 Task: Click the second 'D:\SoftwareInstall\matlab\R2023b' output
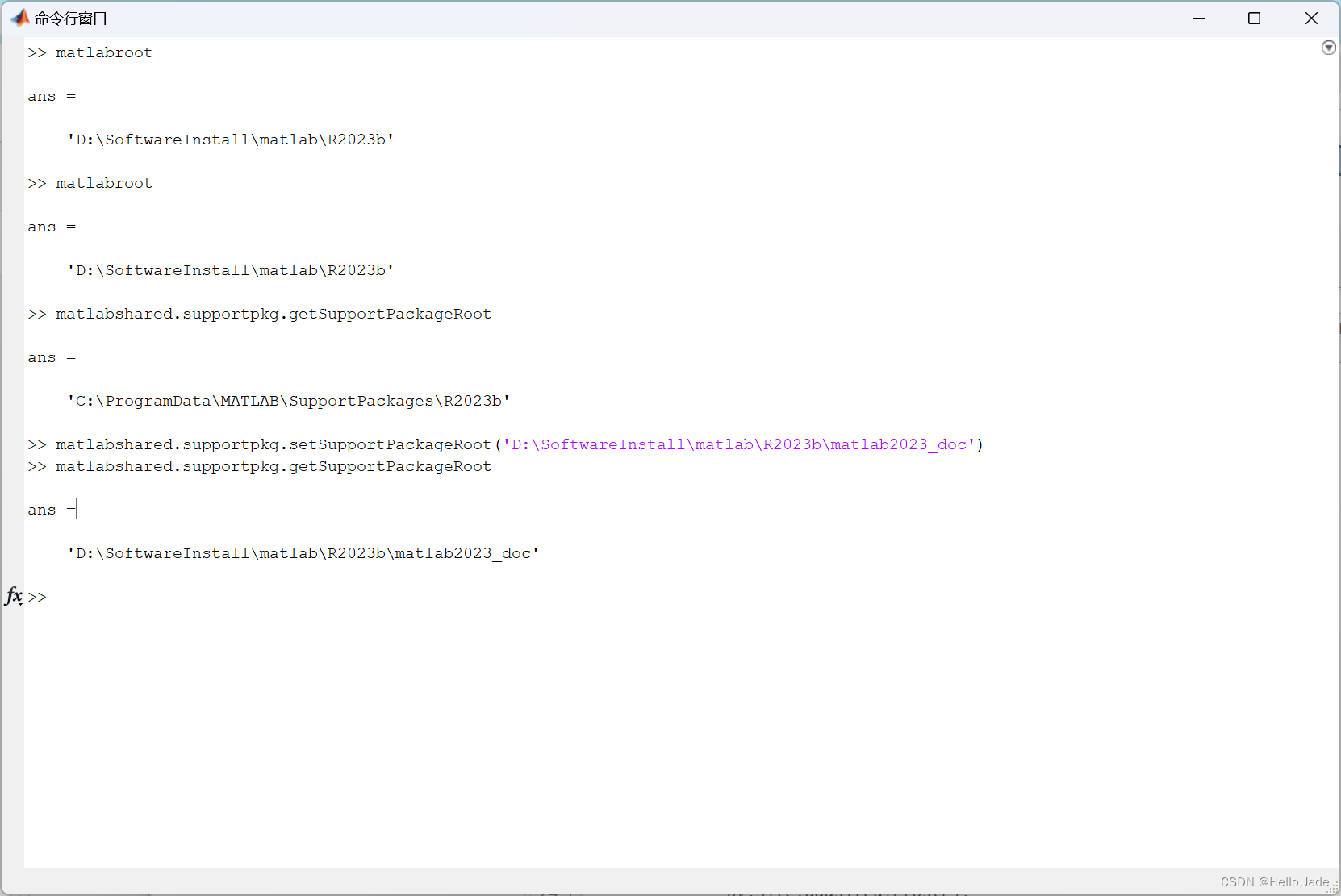click(x=231, y=270)
